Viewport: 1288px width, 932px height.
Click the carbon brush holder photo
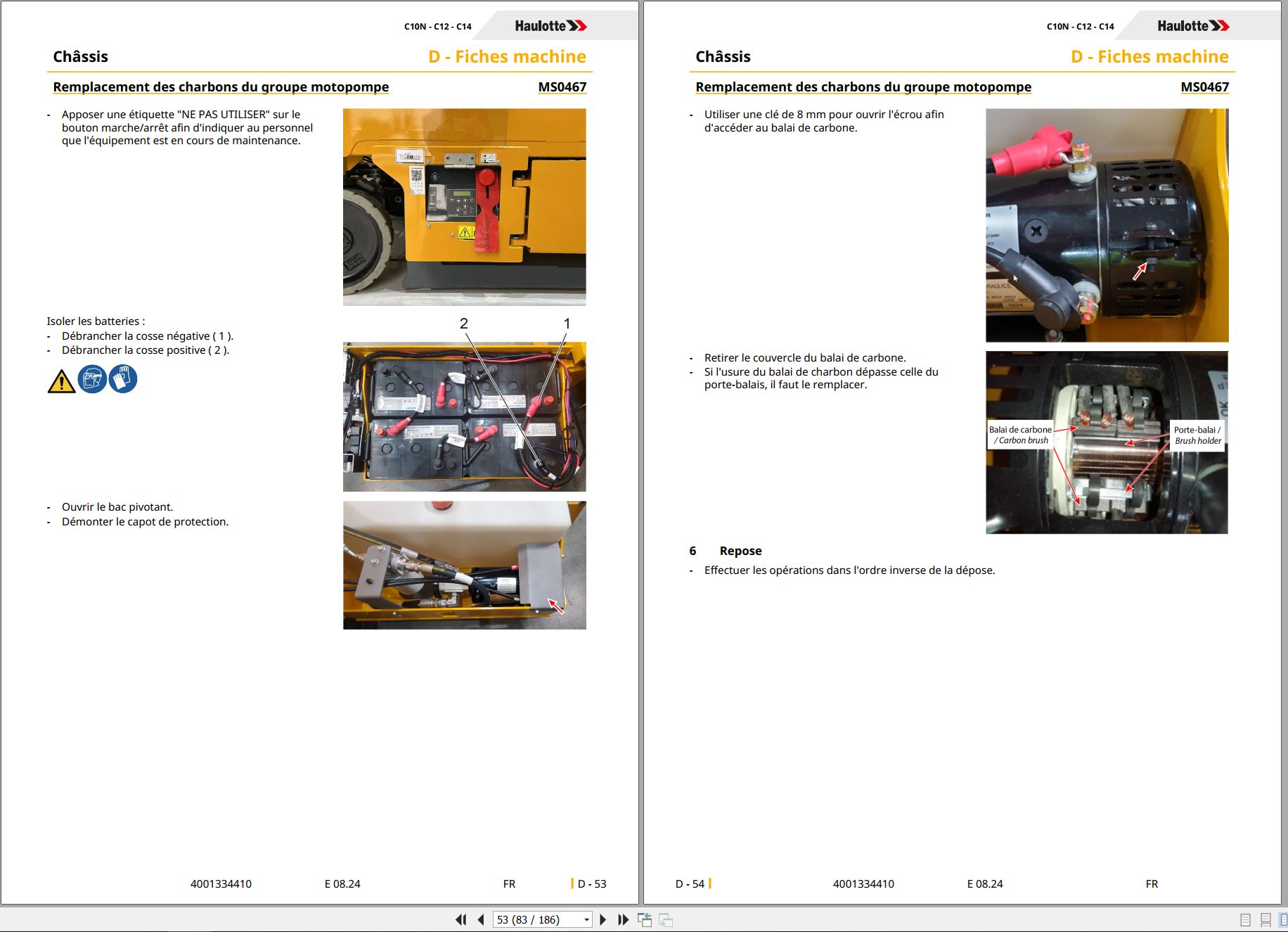[1107, 442]
